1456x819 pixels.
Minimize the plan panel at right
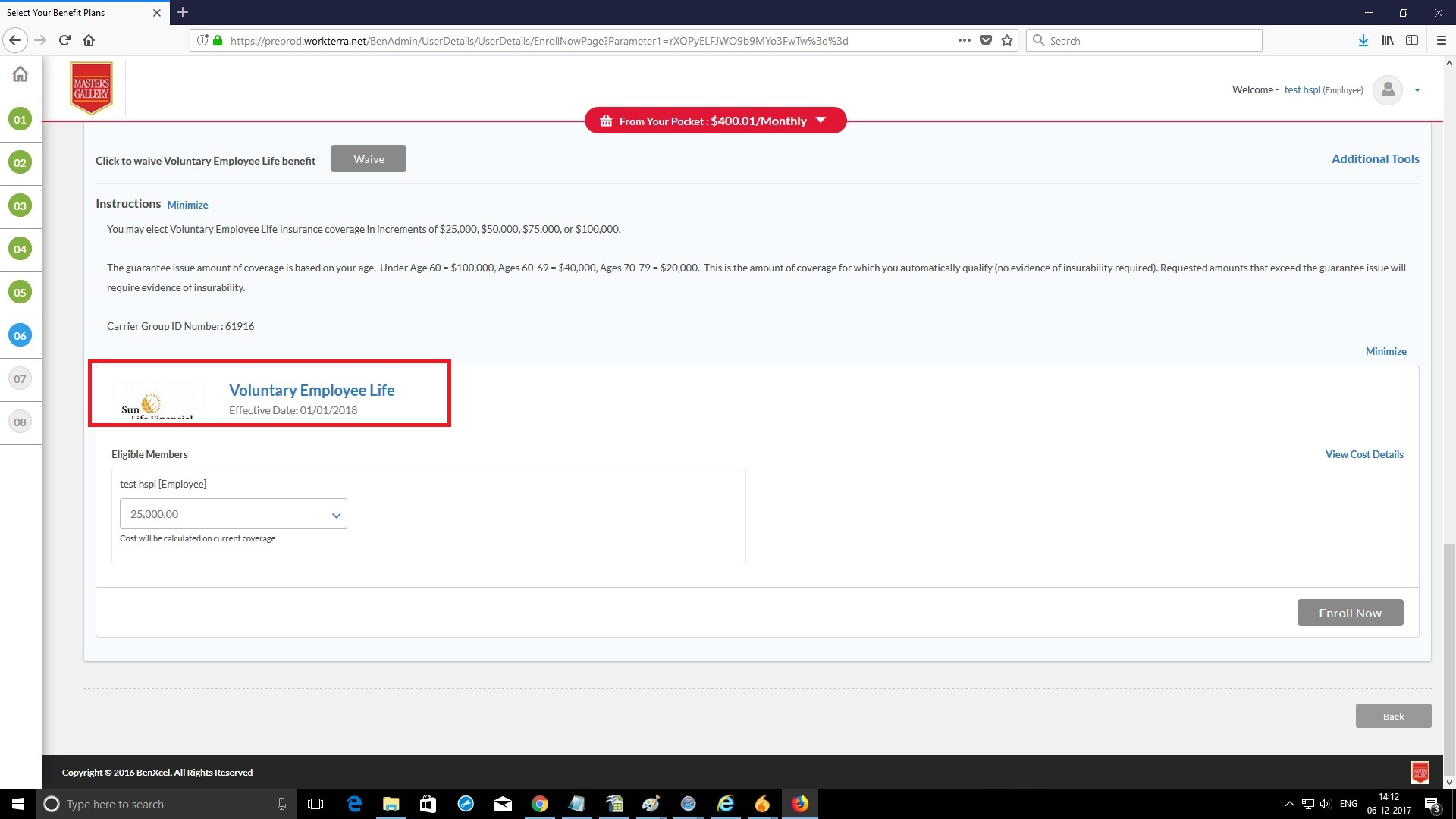coord(1385,351)
